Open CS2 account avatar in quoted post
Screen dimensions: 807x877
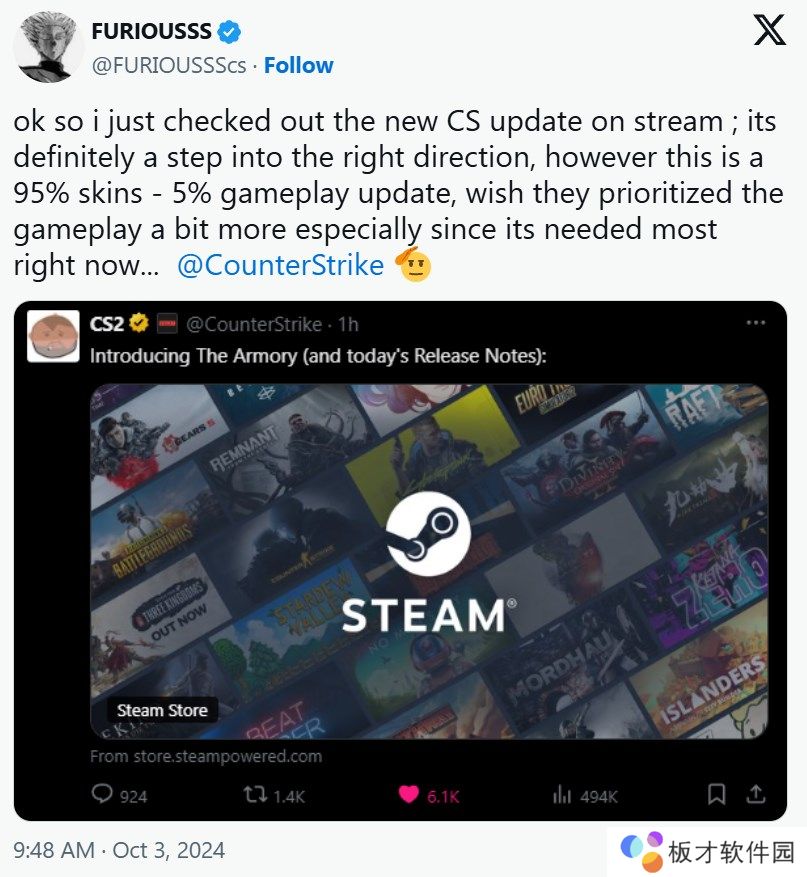pos(53,336)
